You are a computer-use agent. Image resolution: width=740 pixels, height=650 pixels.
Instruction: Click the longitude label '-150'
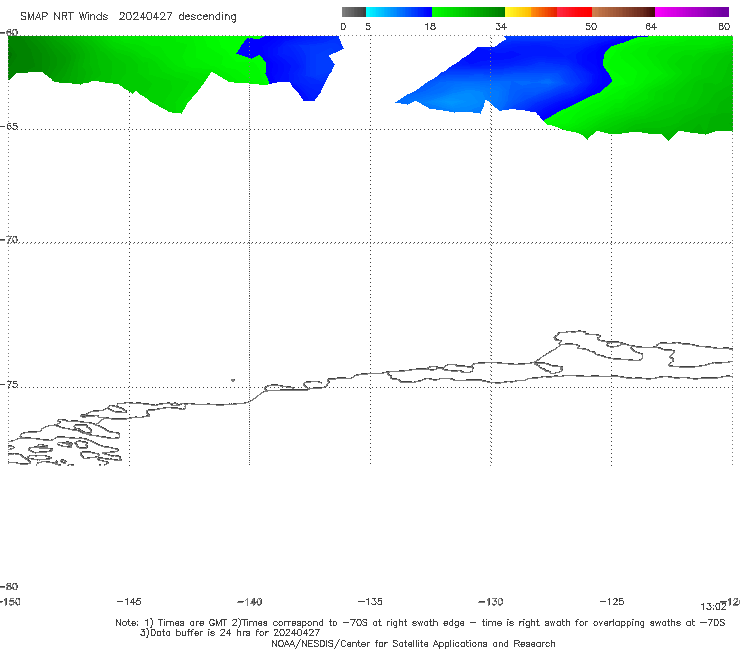click(10, 601)
